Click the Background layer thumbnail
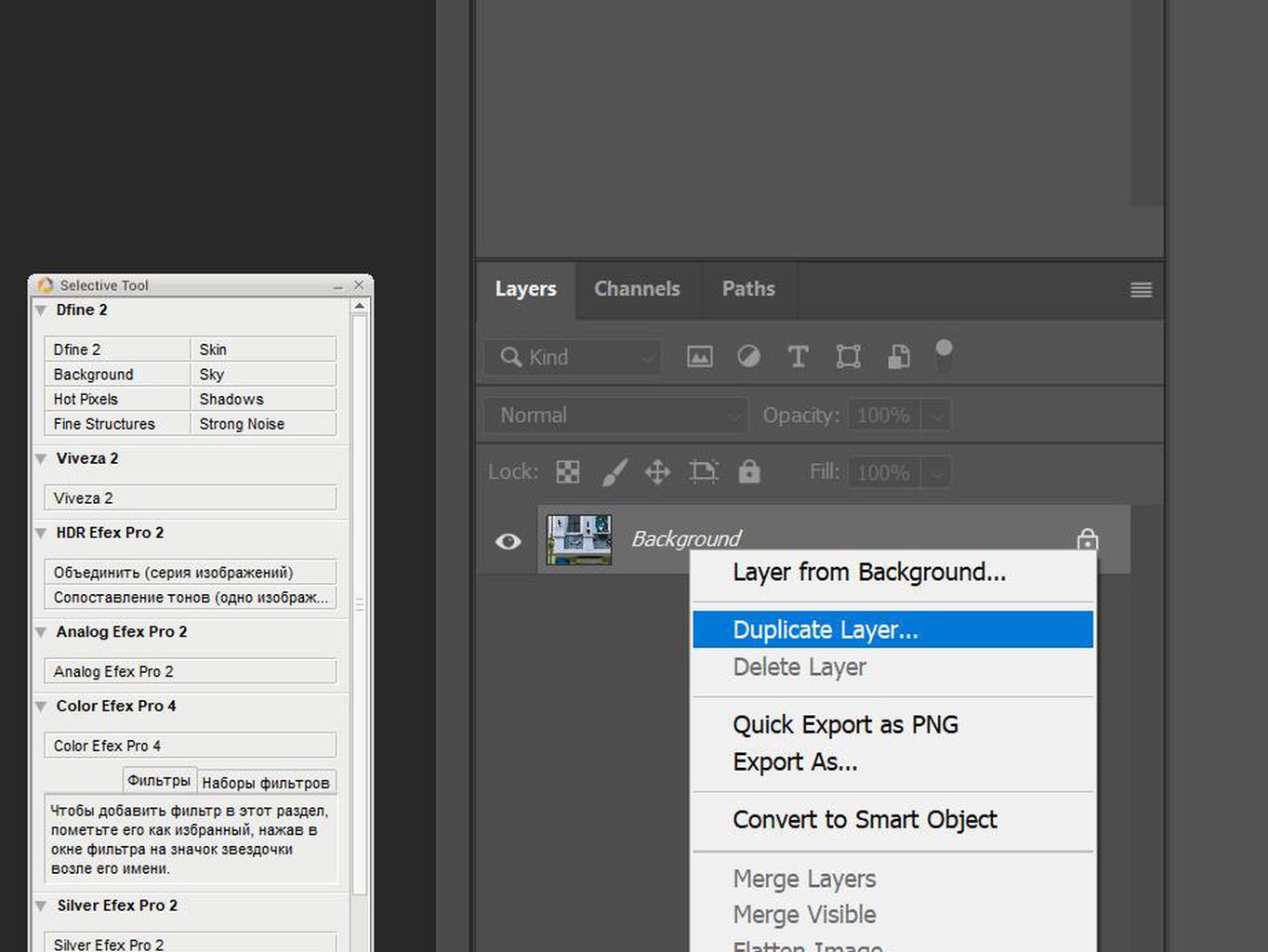This screenshot has width=1268, height=952. (578, 540)
